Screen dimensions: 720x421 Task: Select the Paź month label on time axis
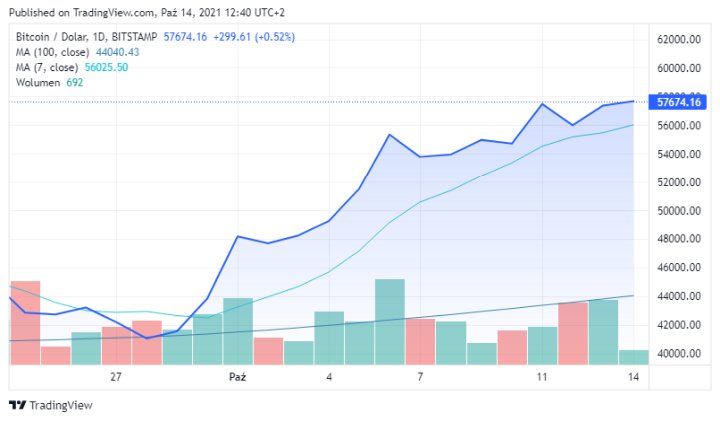pos(237,377)
